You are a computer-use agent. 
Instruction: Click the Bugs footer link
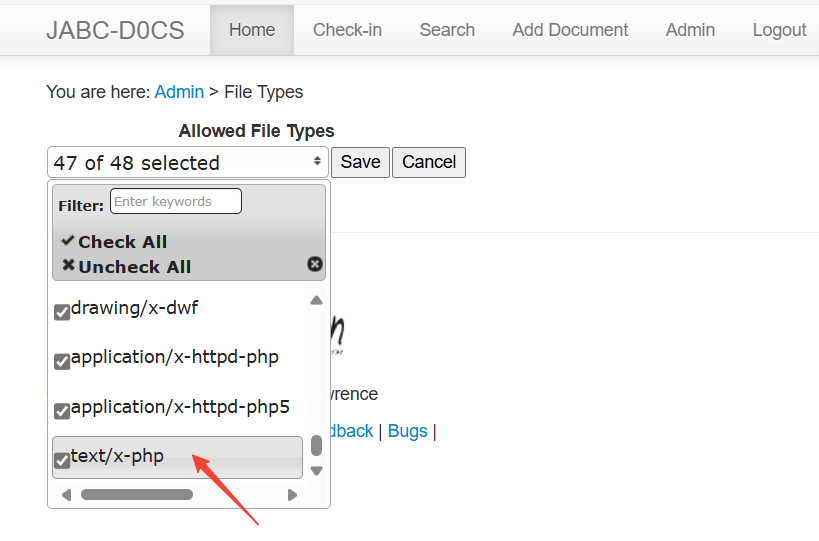point(407,431)
